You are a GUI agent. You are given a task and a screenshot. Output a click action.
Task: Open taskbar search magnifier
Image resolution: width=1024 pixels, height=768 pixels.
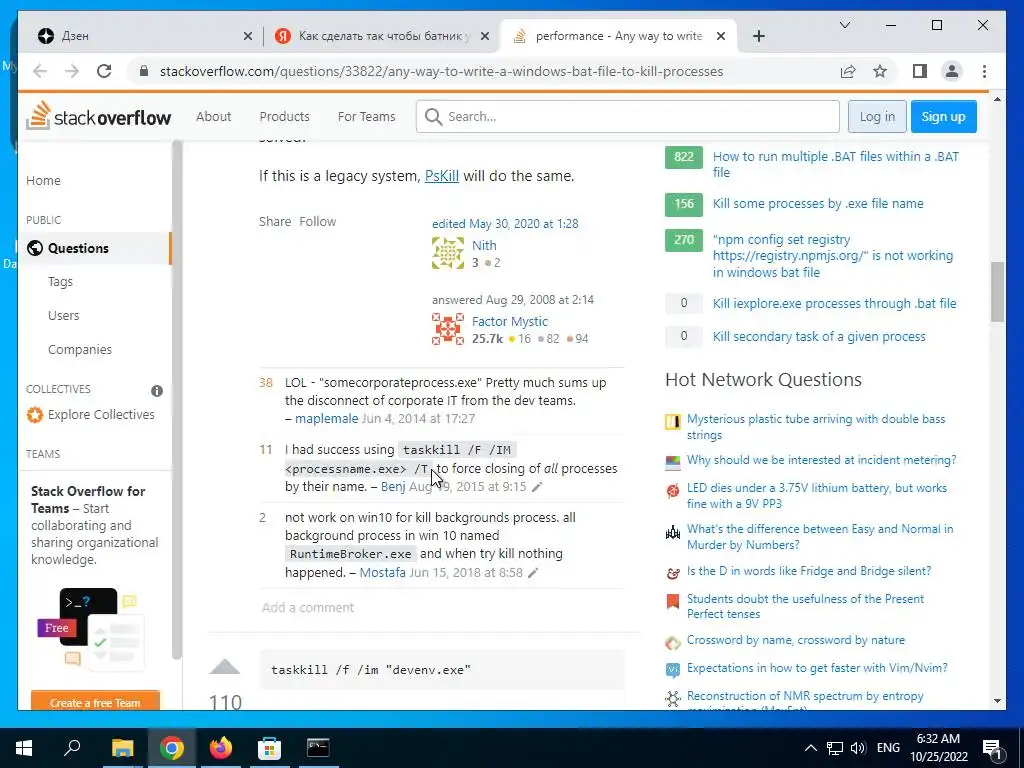point(72,748)
